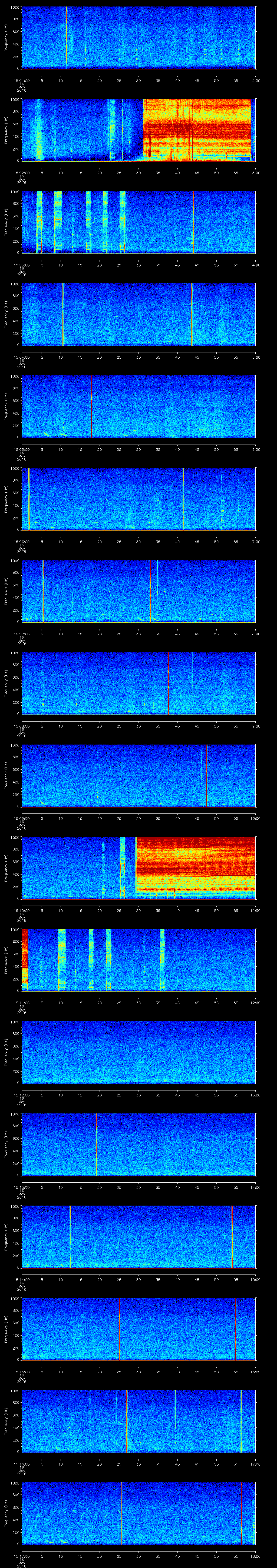Select the "6:00" end time label
The height and width of the screenshot is (1568, 277).
point(256,449)
